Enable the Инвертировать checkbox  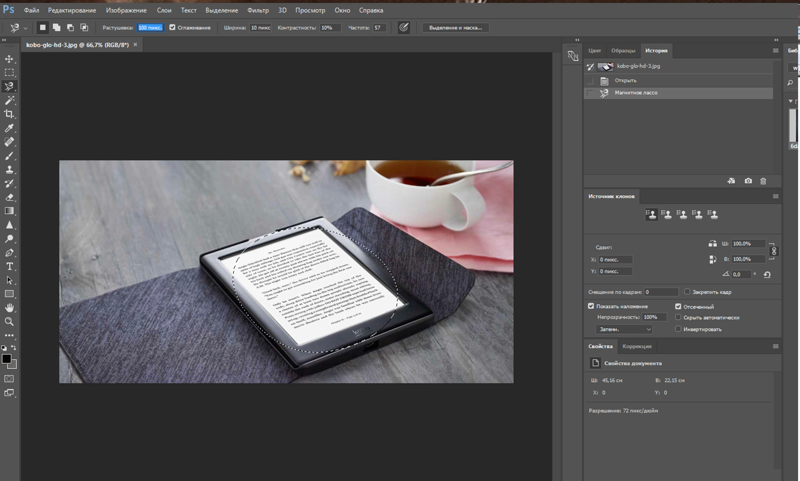[679, 328]
